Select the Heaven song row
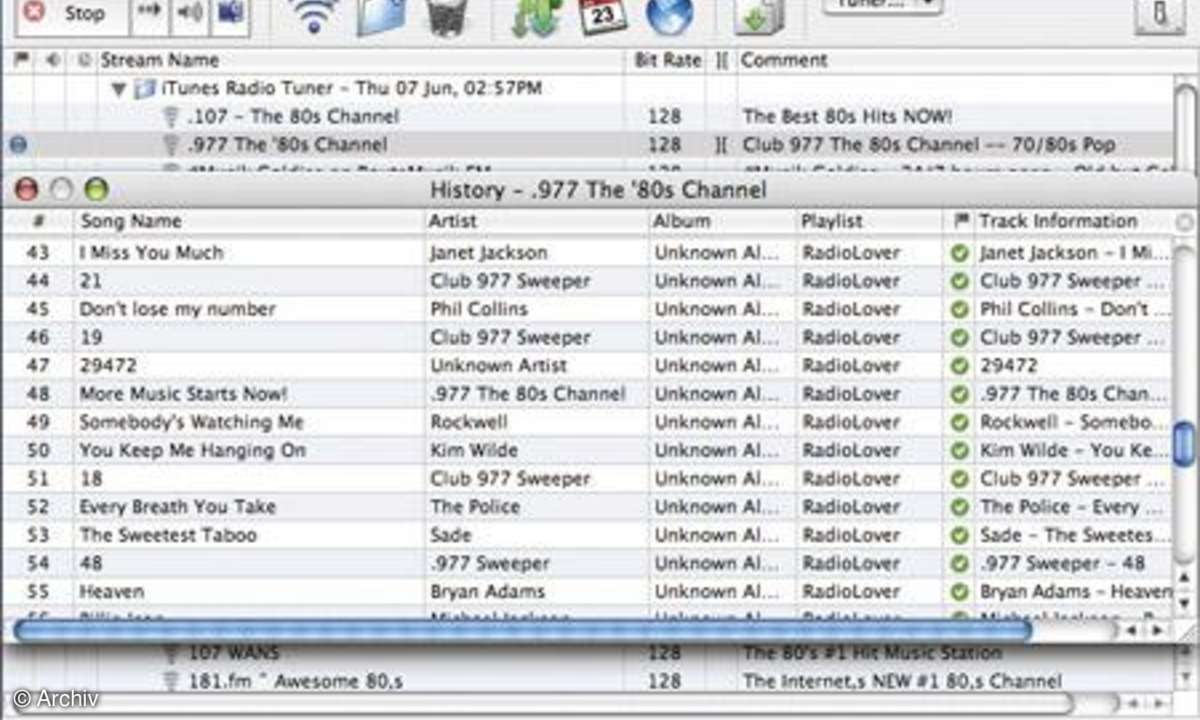This screenshot has width=1200, height=720. pos(586,591)
